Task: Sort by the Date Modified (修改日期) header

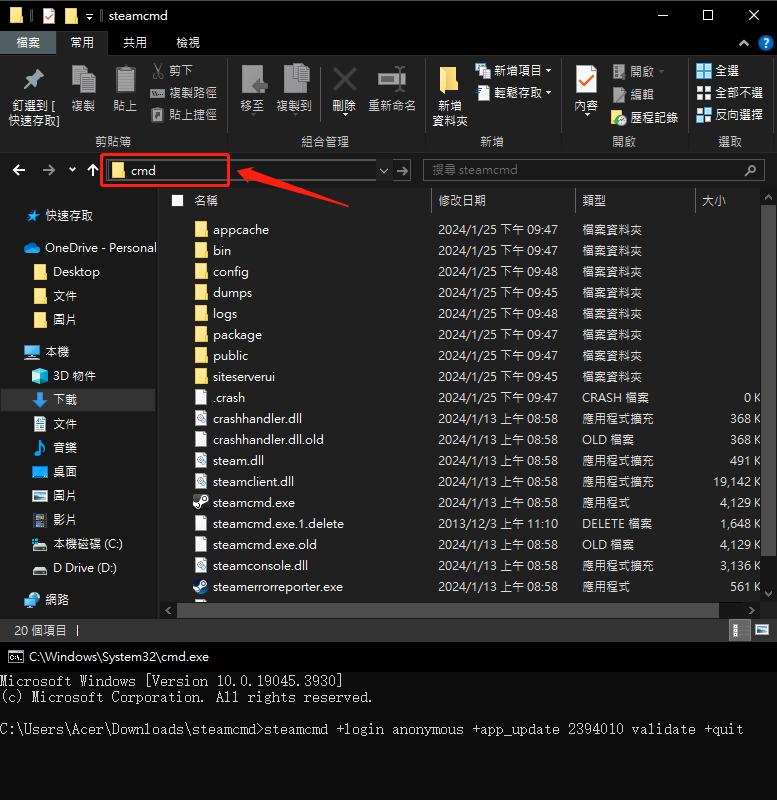Action: (x=462, y=201)
